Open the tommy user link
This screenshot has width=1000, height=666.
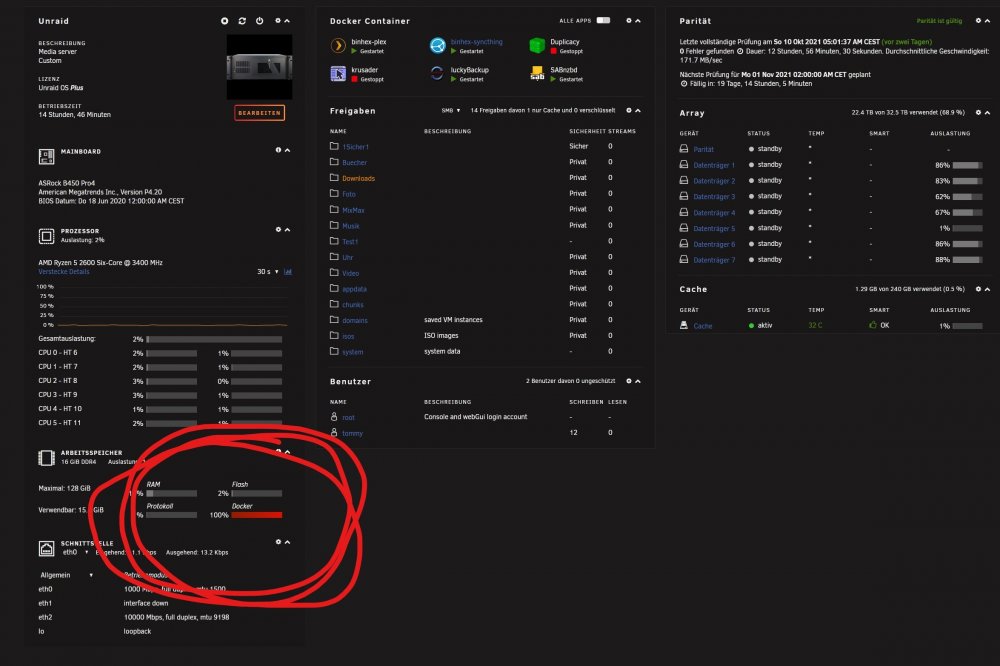352,433
